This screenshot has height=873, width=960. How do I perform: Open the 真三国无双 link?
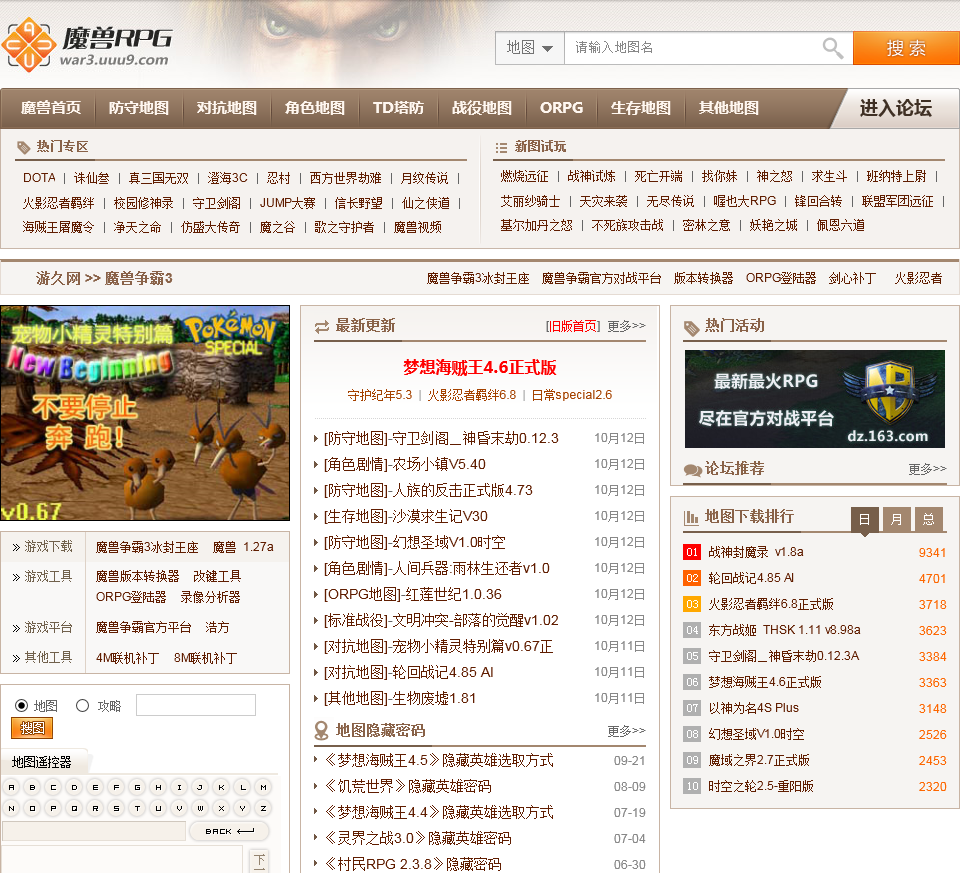159,178
